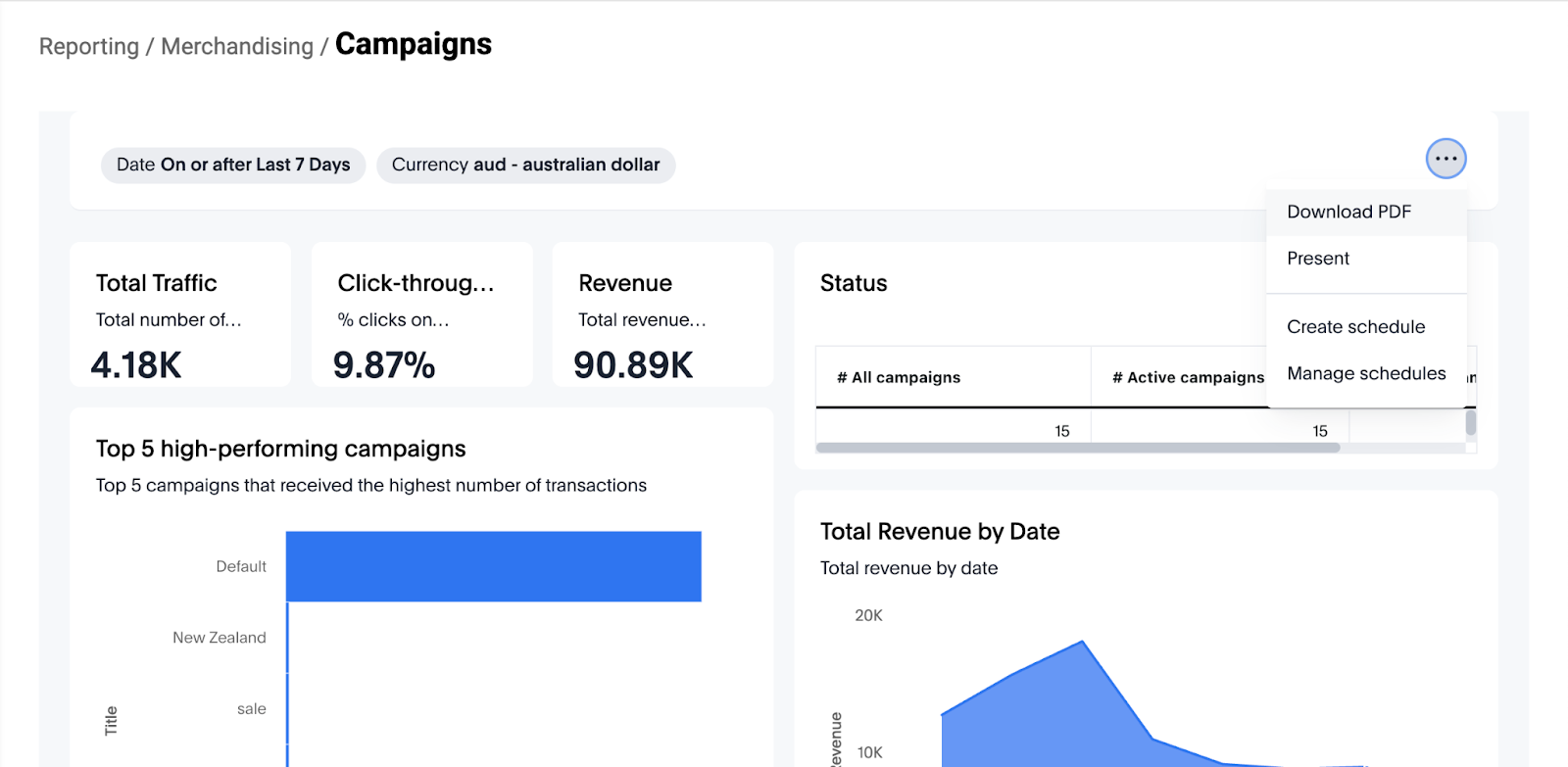Sort by the # Active campaigns column header

click(1187, 377)
